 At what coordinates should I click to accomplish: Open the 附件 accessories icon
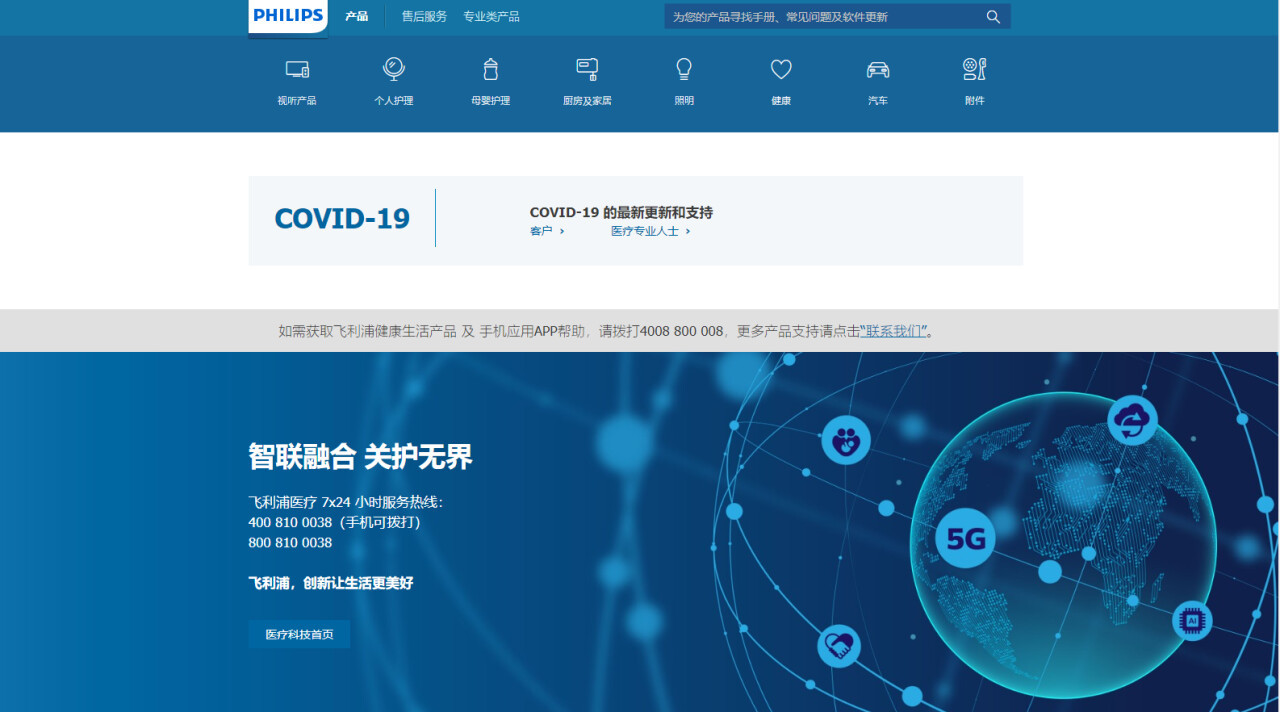point(975,69)
